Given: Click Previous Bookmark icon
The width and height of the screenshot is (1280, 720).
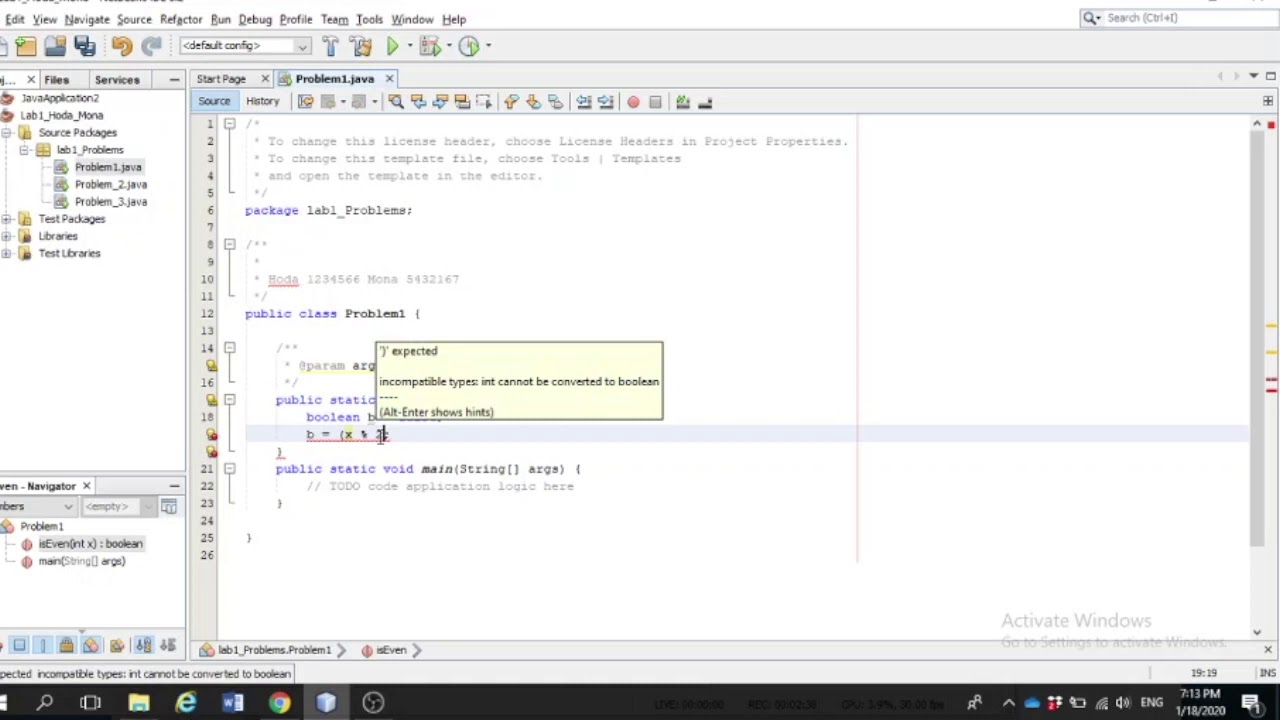Looking at the screenshot, I should [x=511, y=102].
